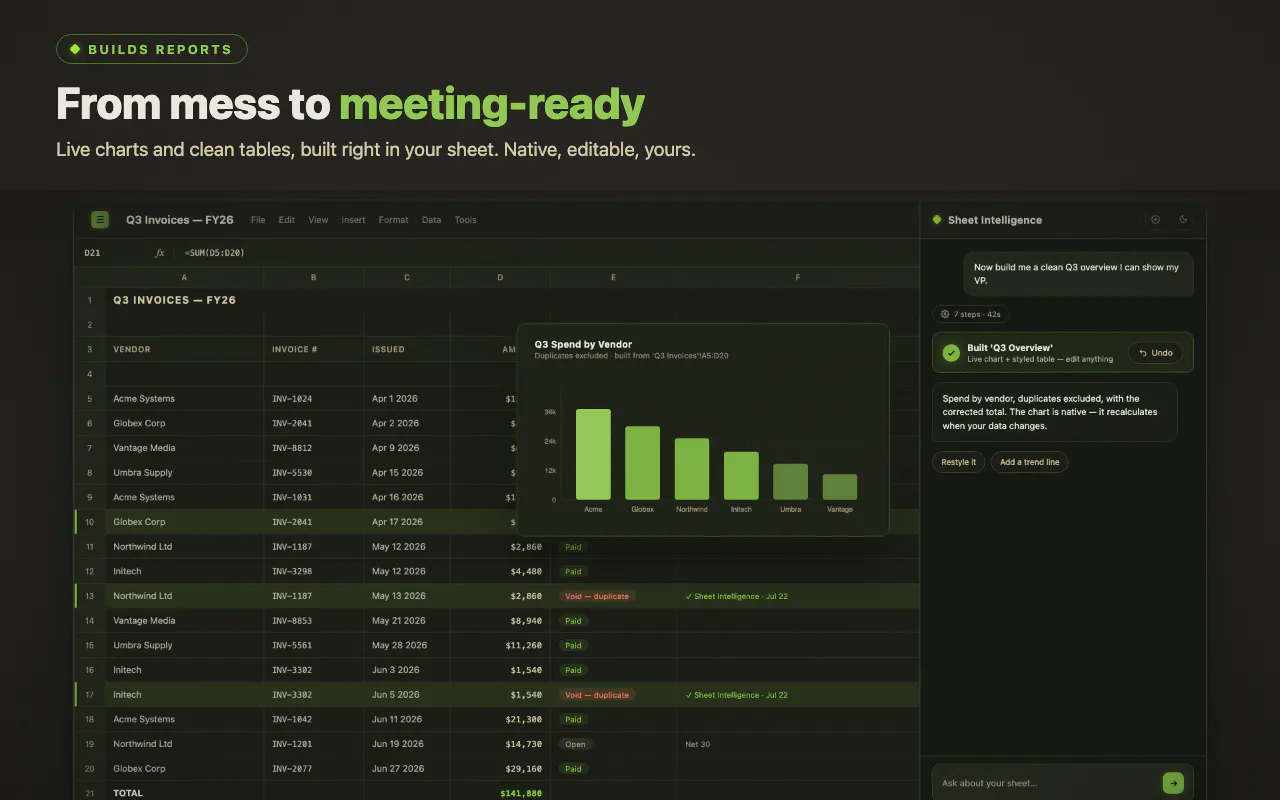
Task: Click the green sheet app logo icon
Action: [x=99, y=220]
